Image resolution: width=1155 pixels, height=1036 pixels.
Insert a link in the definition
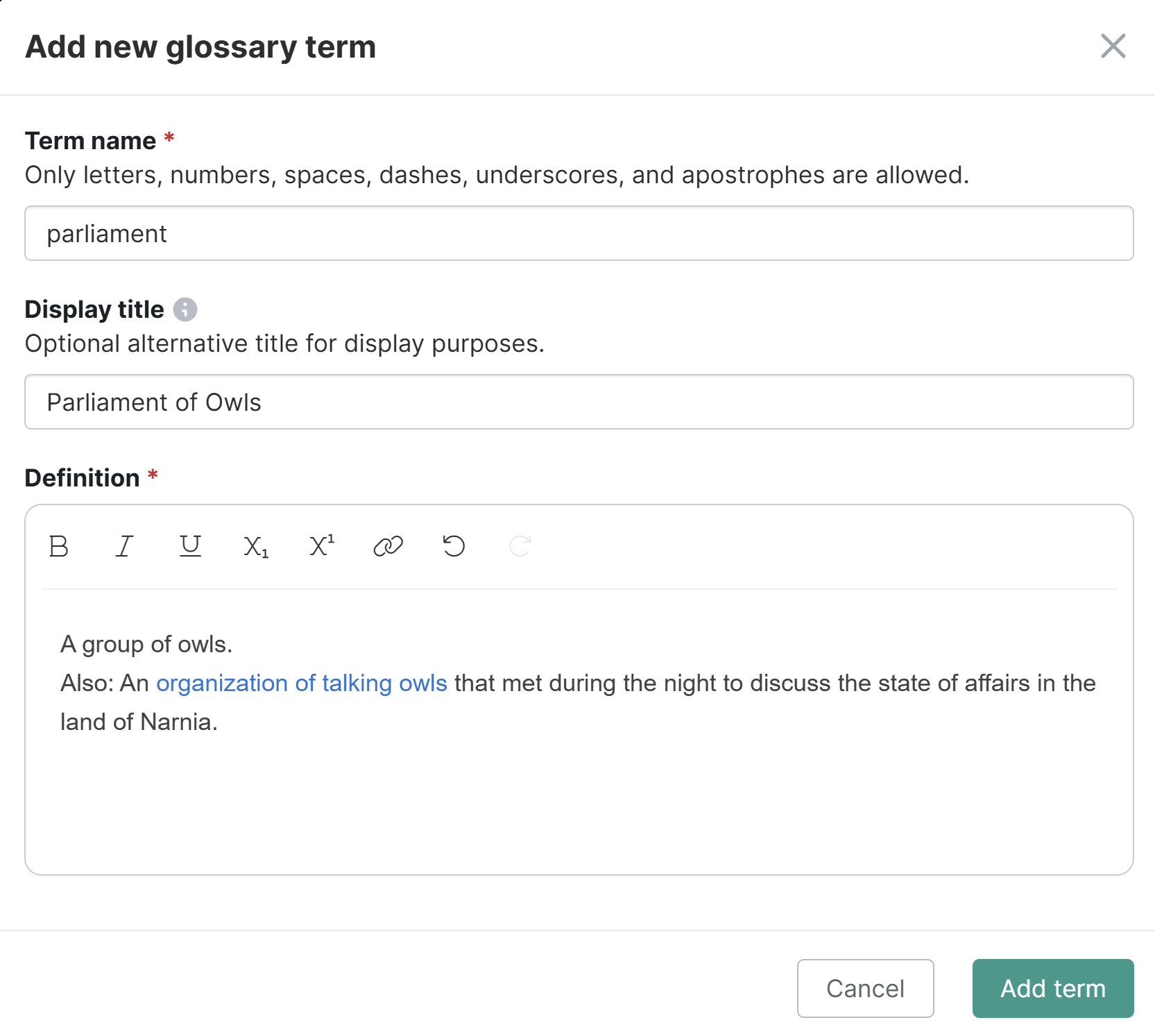point(388,547)
